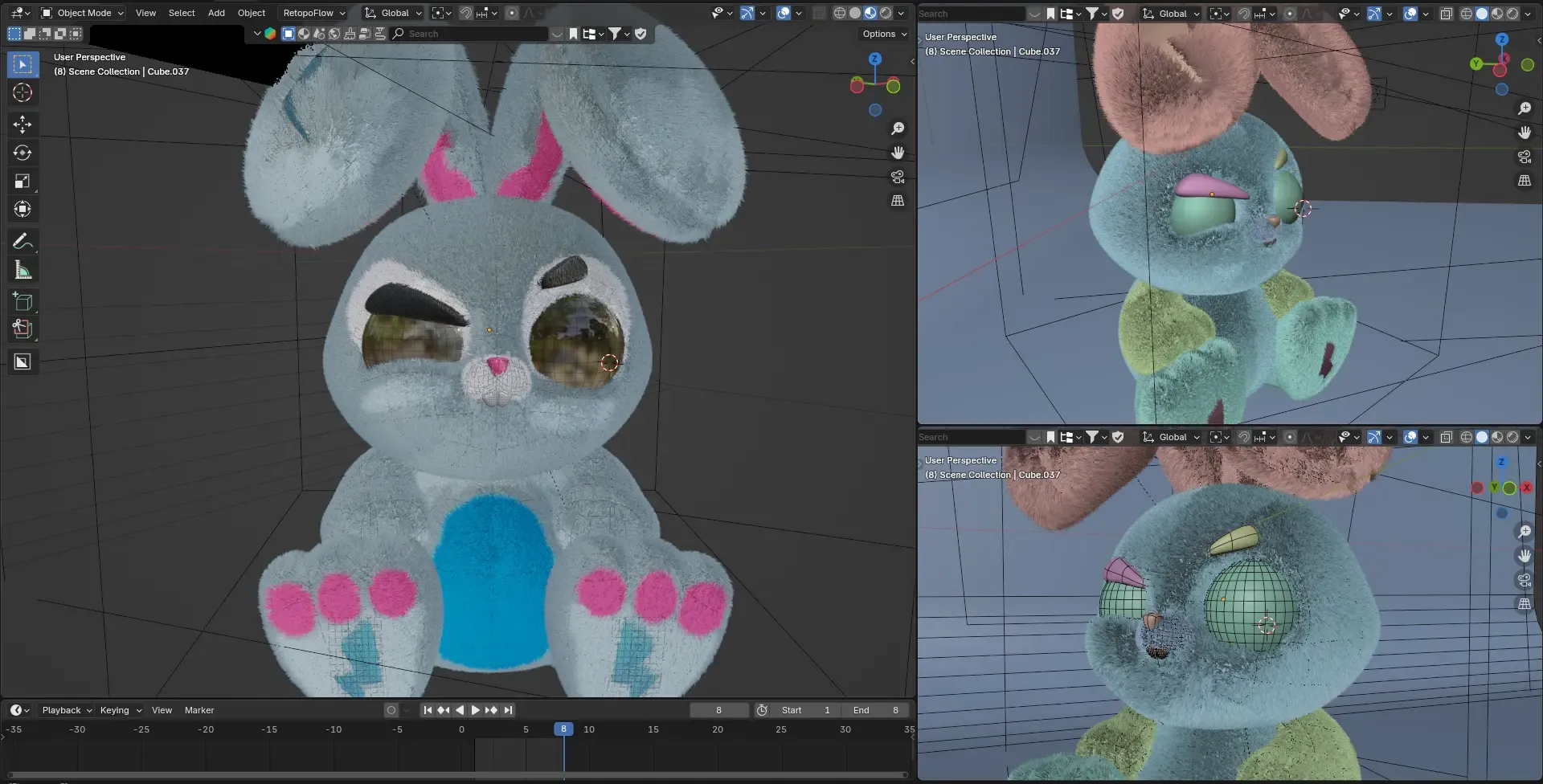Viewport: 1543px width, 784px height.
Task: Click the pan hand icon in main viewport
Action: click(x=898, y=153)
